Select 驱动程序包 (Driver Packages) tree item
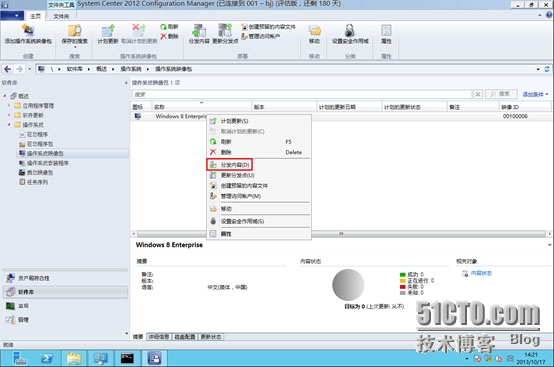Screen dimensions: 554x367 tap(36, 144)
